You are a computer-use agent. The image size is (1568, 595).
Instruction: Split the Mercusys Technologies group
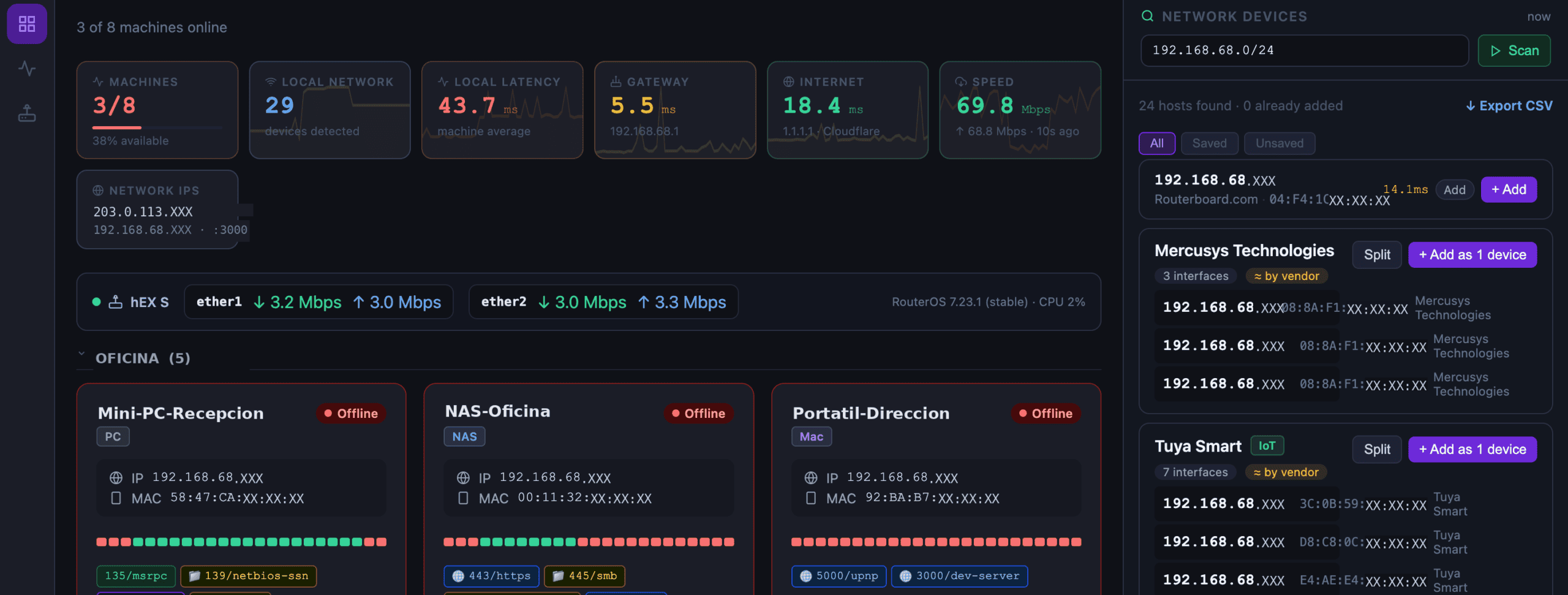(1377, 255)
